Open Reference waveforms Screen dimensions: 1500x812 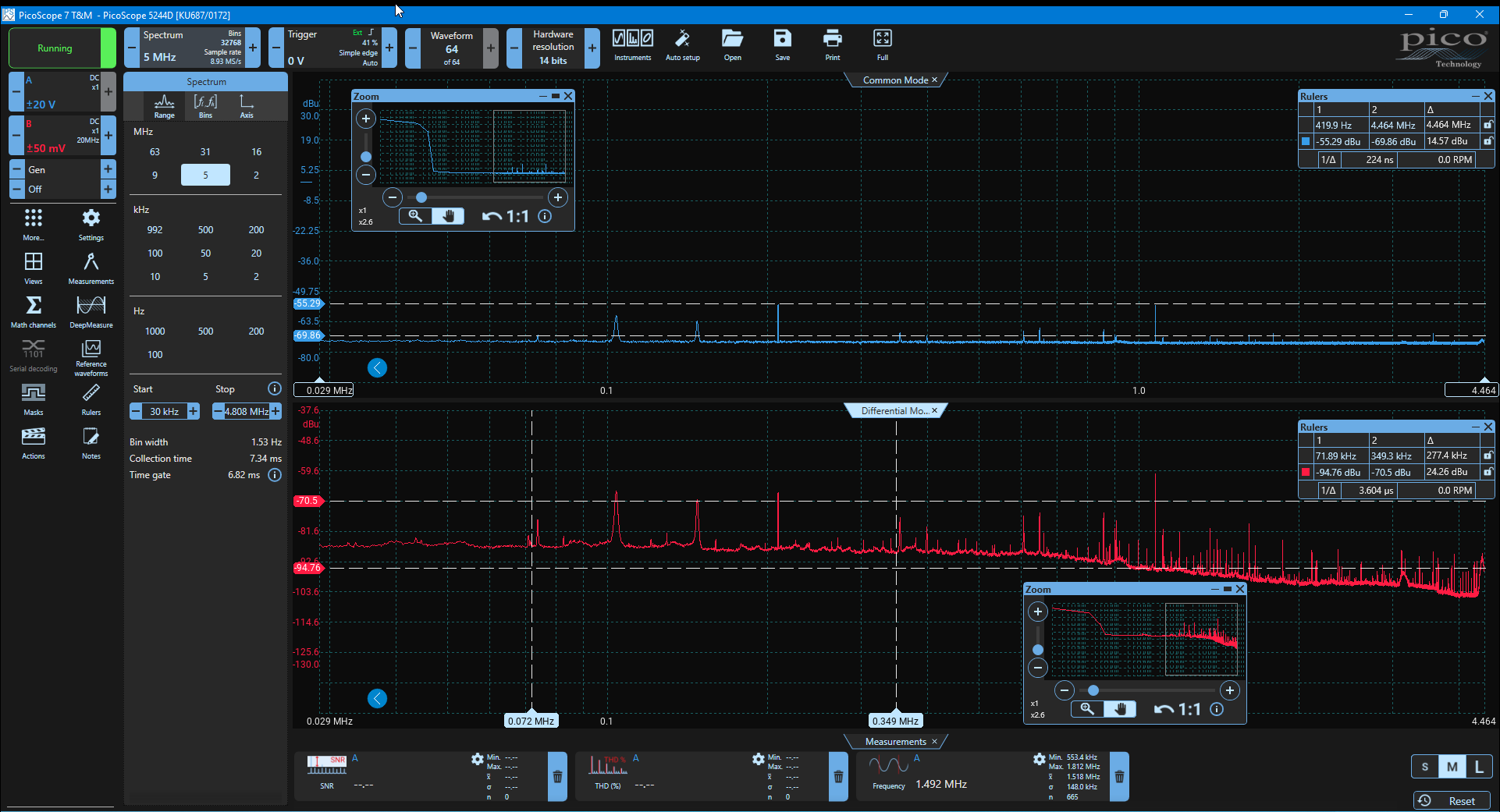[x=91, y=358]
